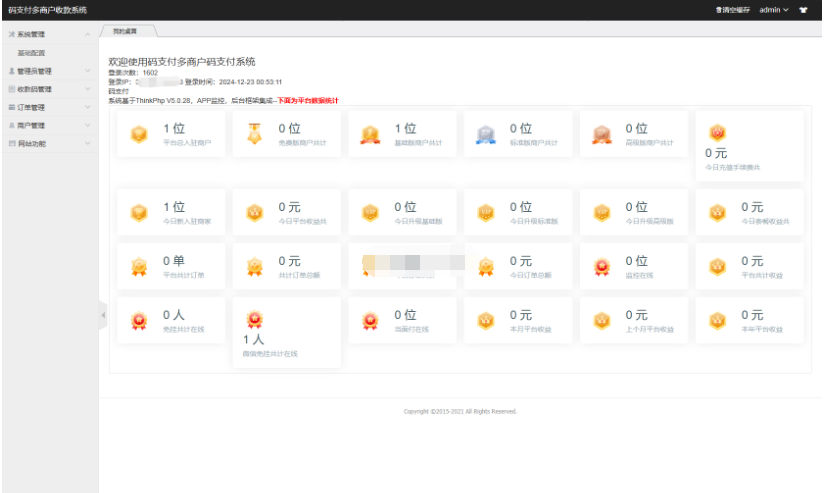Screen dimensions: 829x493
Task: Click the 本月平台收益 icon
Action: [486, 321]
